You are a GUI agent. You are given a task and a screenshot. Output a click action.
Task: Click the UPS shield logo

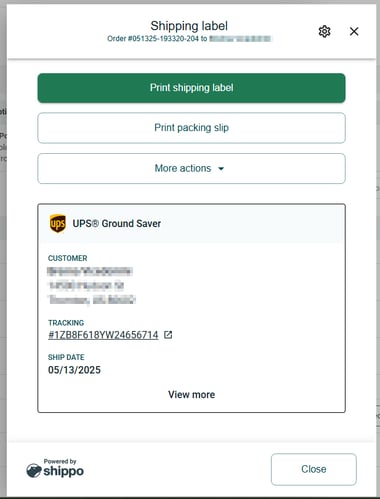tap(58, 223)
